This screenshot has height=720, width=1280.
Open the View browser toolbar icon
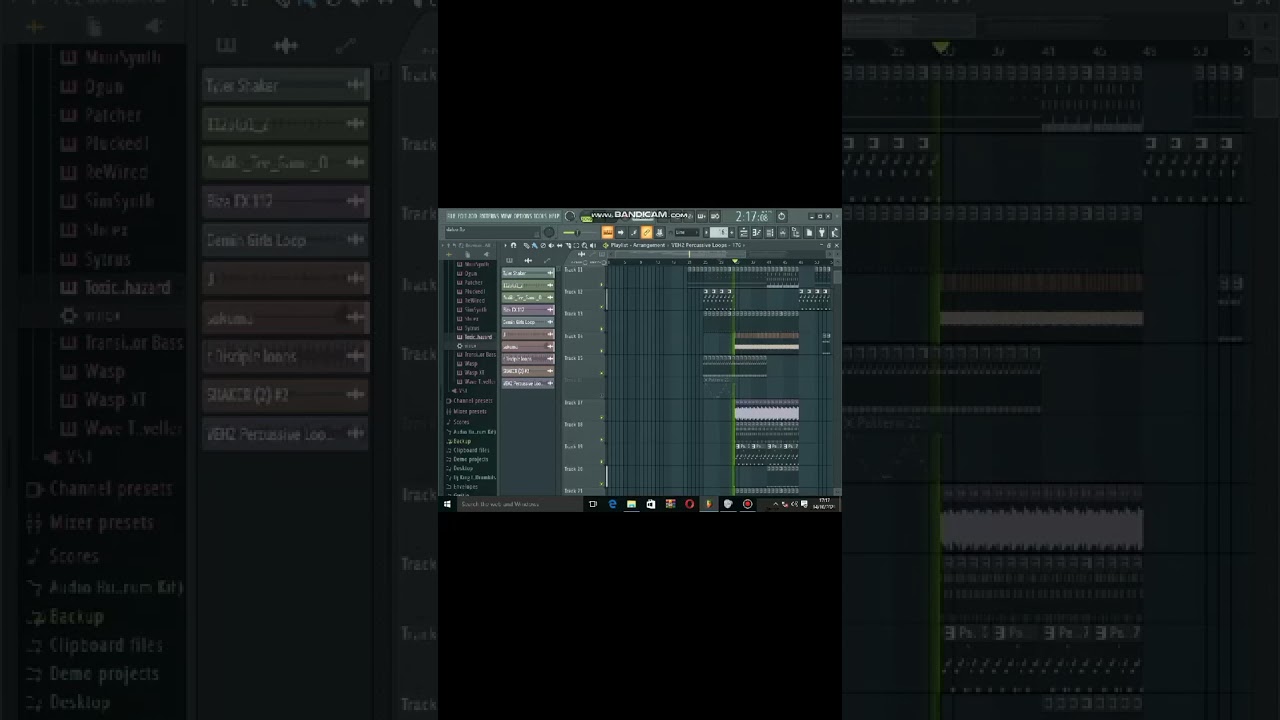pos(796,232)
